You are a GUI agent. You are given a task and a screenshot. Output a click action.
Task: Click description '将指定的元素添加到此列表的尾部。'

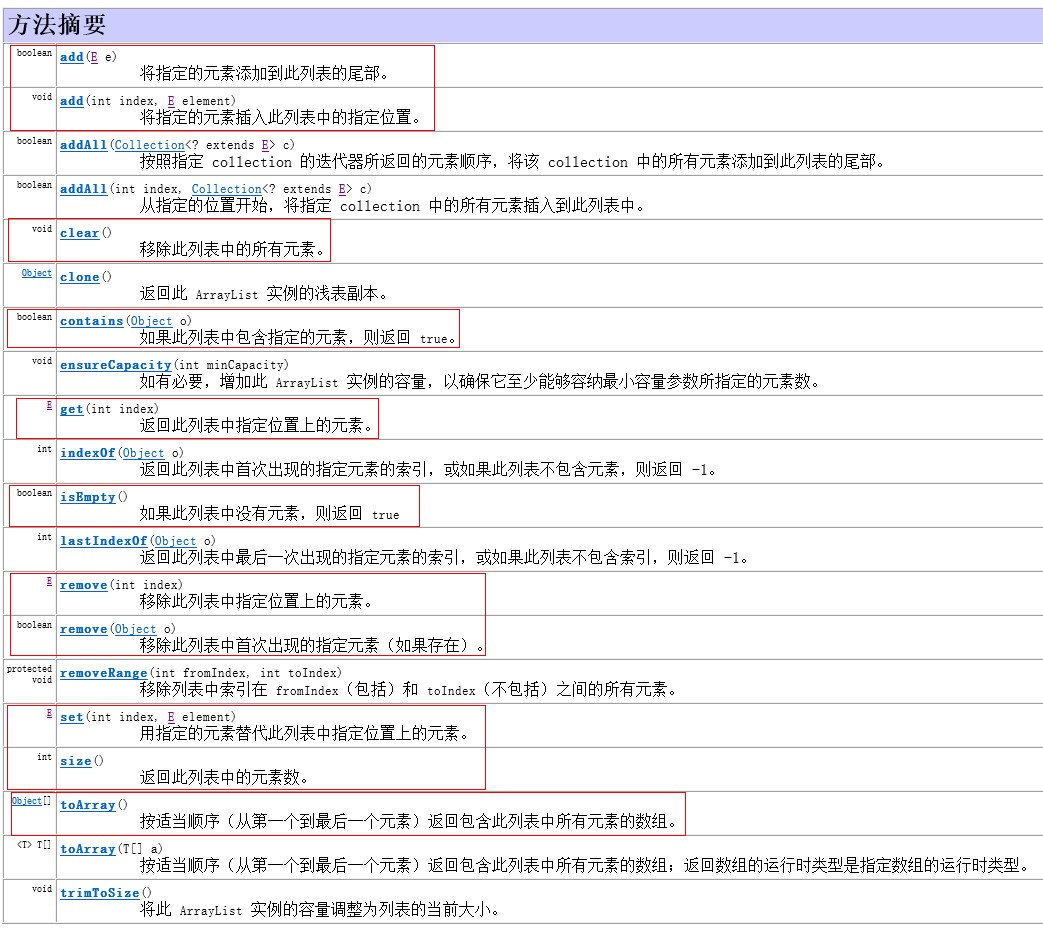point(264,73)
